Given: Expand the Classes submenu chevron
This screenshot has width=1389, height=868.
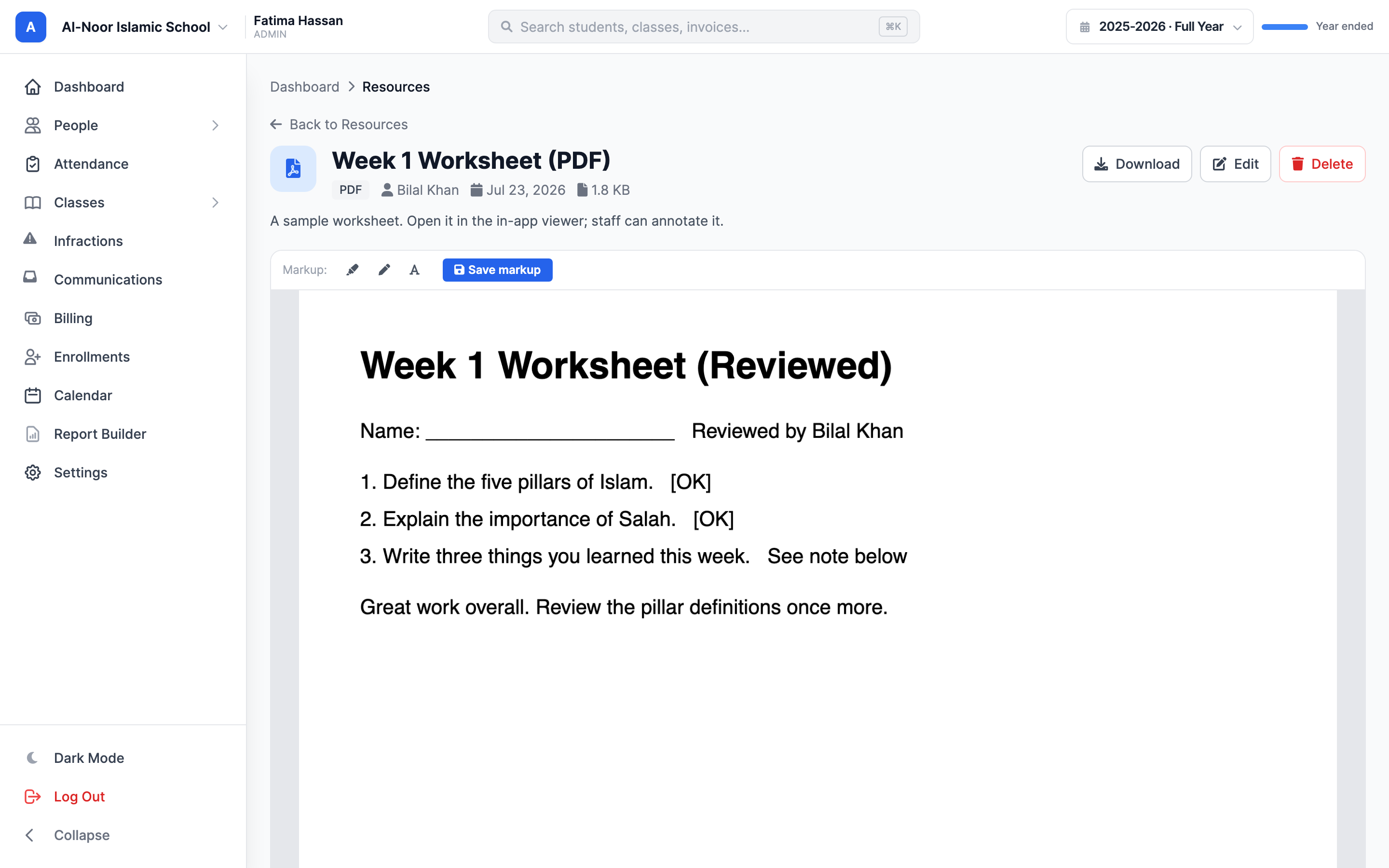Looking at the screenshot, I should pyautogui.click(x=215, y=203).
